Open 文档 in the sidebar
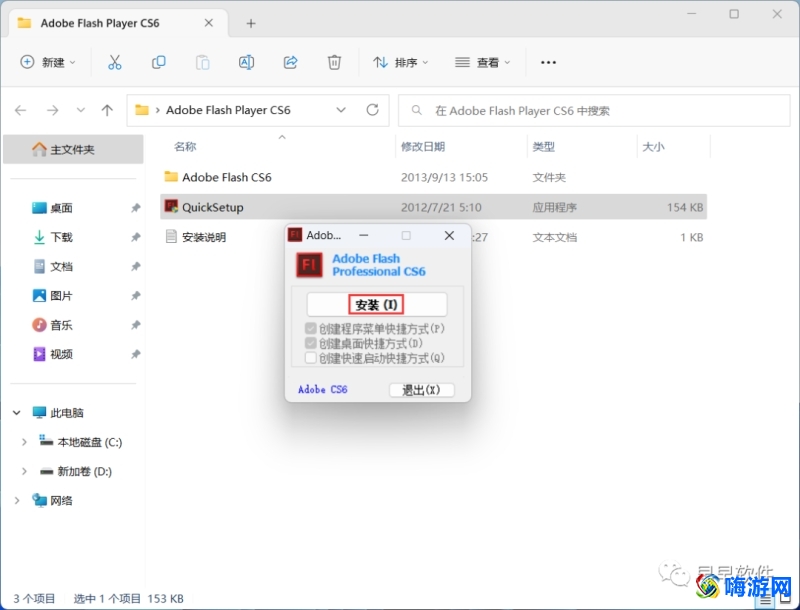Image resolution: width=800 pixels, height=610 pixels. point(61,266)
